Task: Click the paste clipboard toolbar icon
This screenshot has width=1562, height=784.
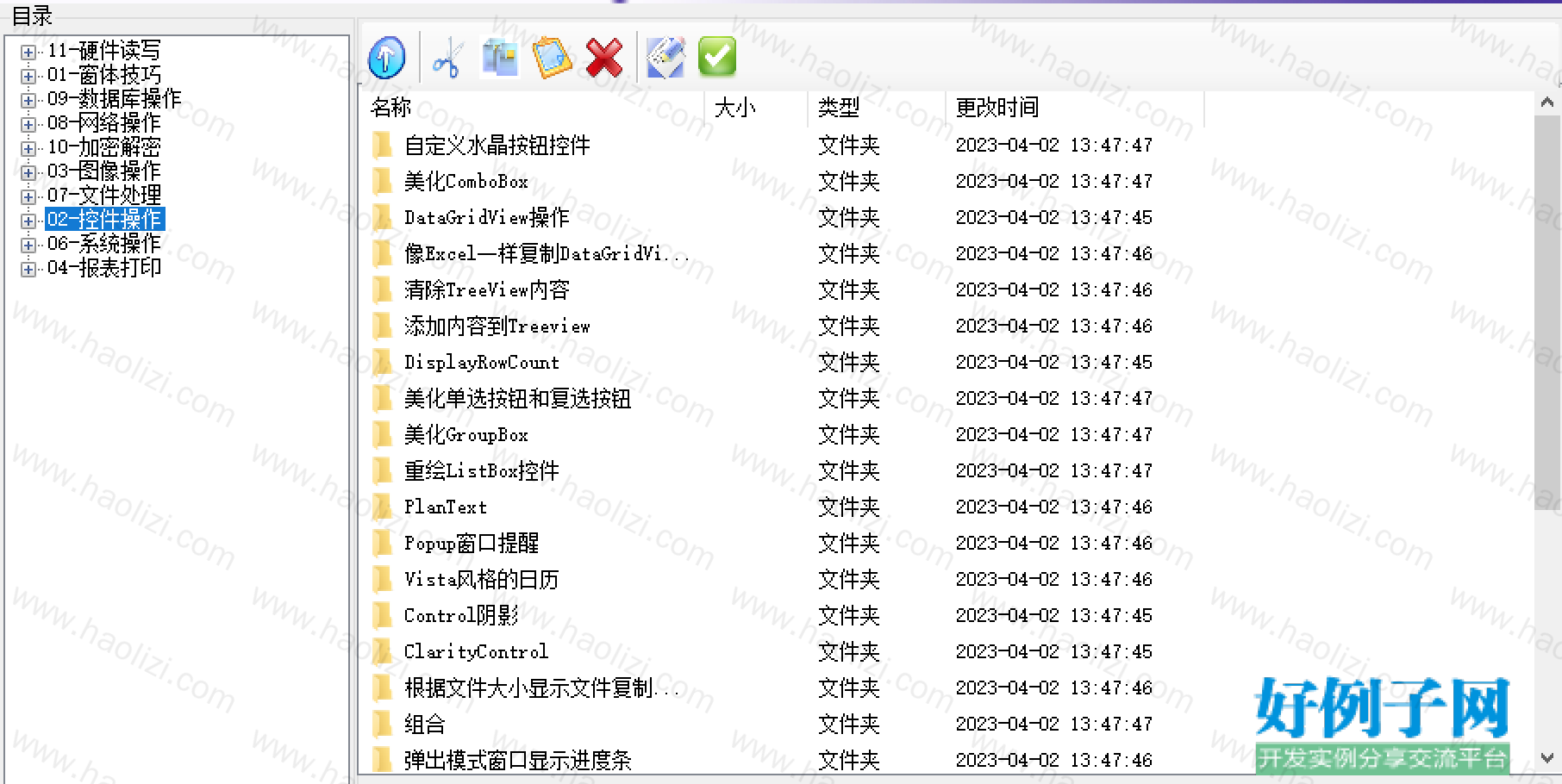Action: pos(552,58)
